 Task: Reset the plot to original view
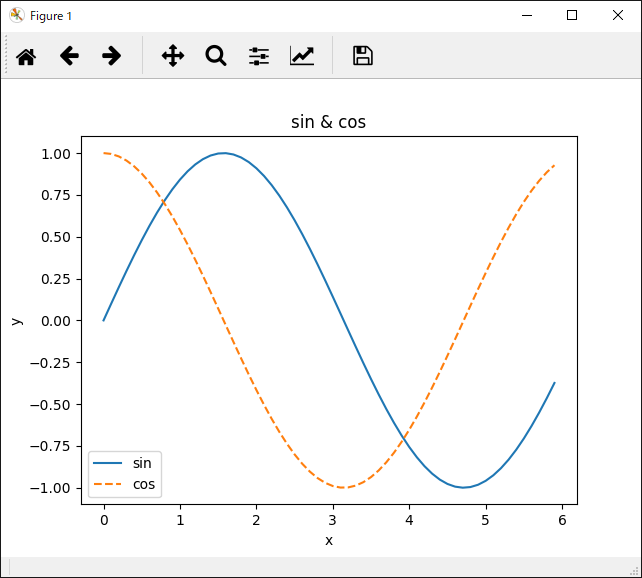(26, 56)
